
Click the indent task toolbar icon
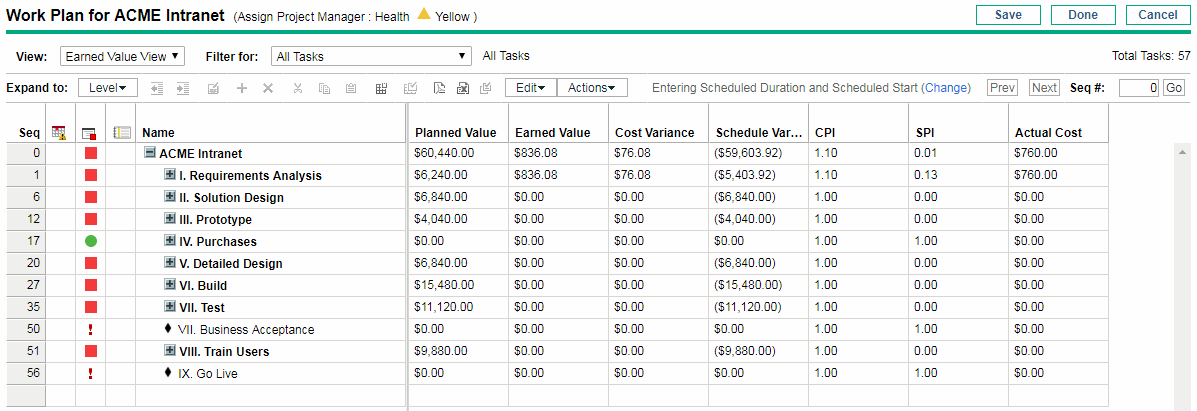pyautogui.click(x=183, y=88)
